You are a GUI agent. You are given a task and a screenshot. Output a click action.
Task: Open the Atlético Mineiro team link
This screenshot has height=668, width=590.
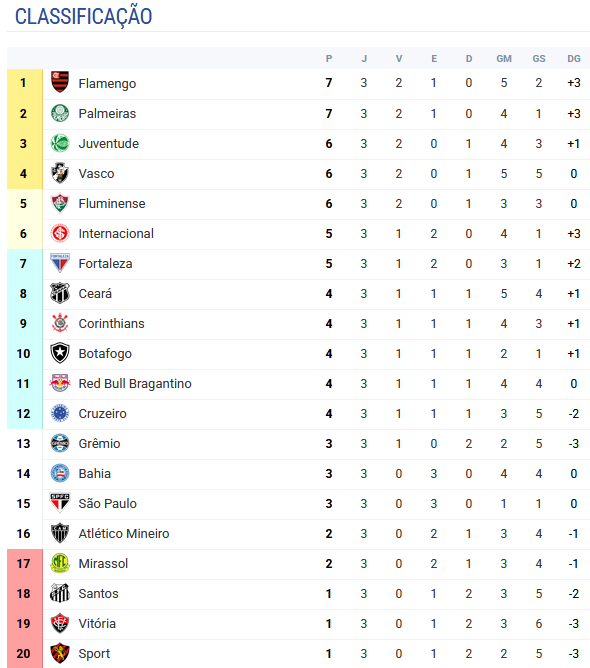tap(124, 533)
